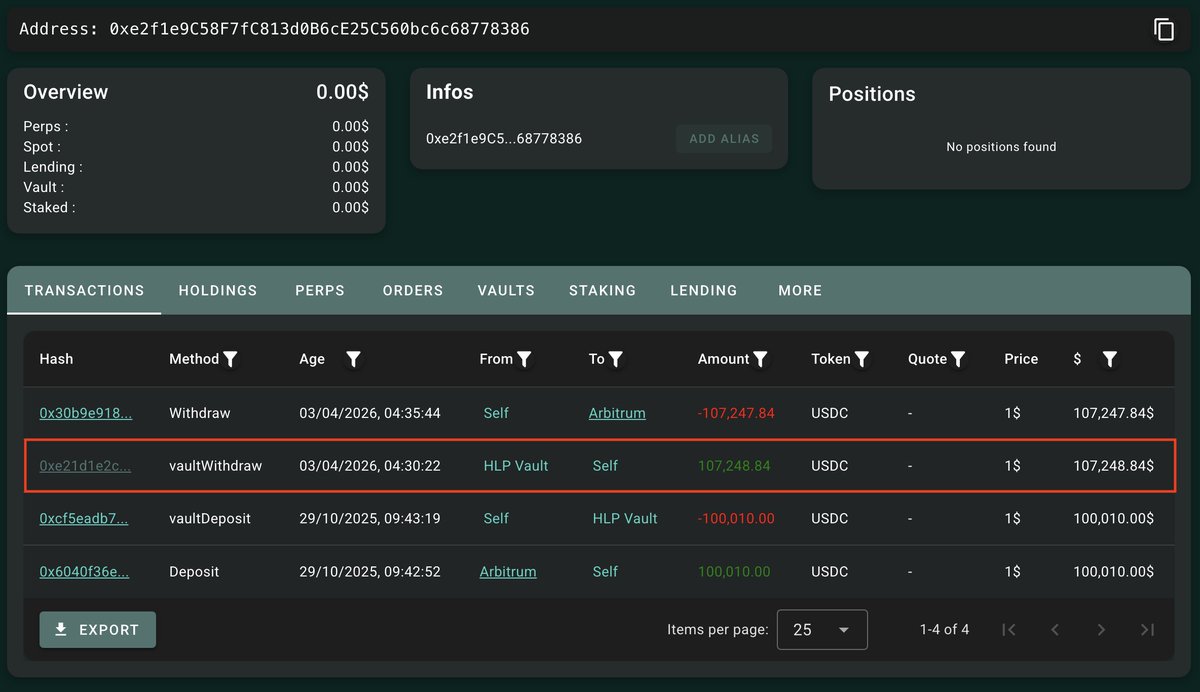
Task: Filter the Quote column
Action: (958, 359)
